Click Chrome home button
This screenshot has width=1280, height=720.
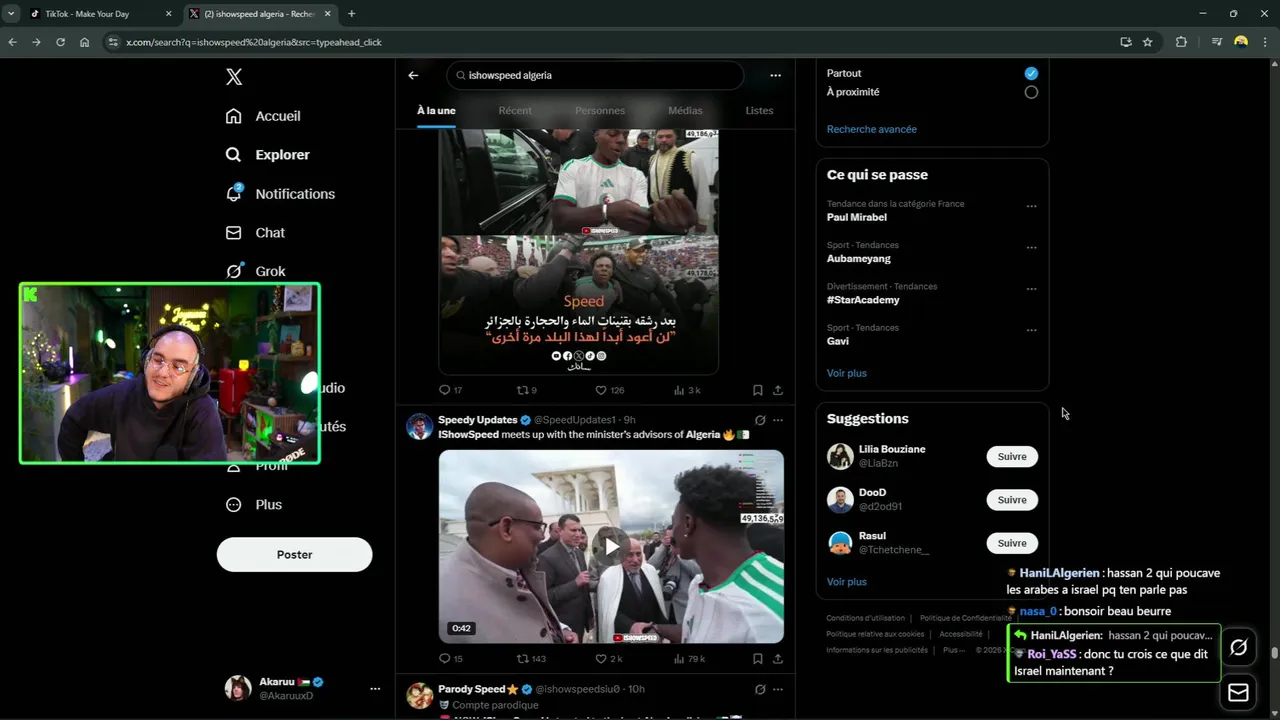tap(84, 42)
